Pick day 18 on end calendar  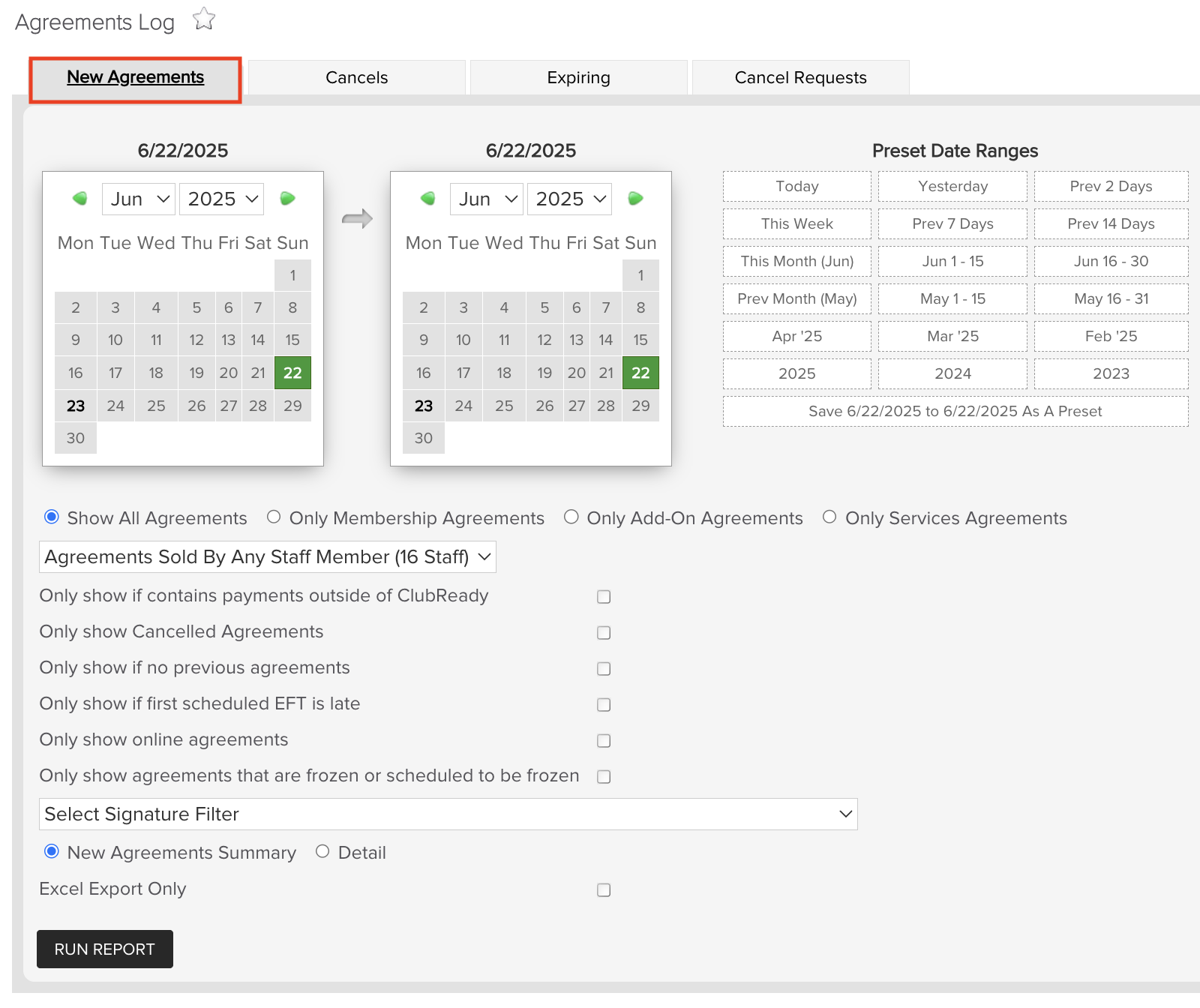click(x=504, y=373)
